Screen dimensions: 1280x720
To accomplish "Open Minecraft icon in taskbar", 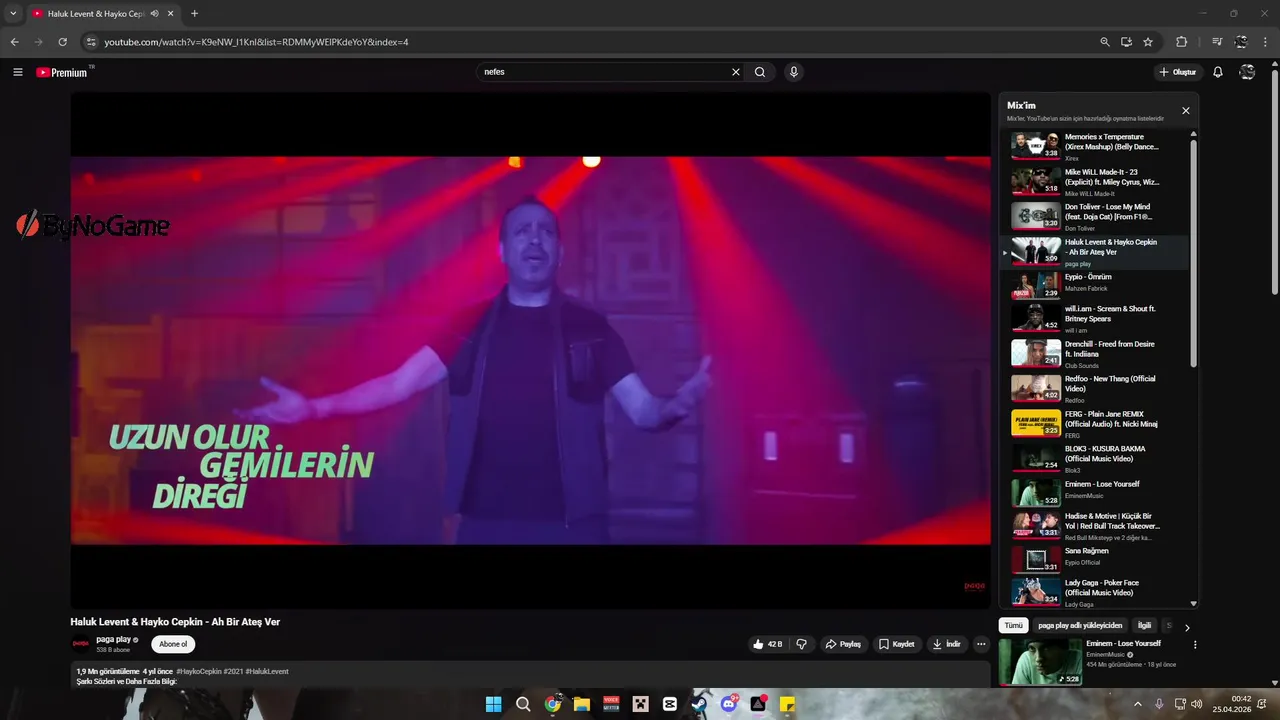I will pos(640,704).
